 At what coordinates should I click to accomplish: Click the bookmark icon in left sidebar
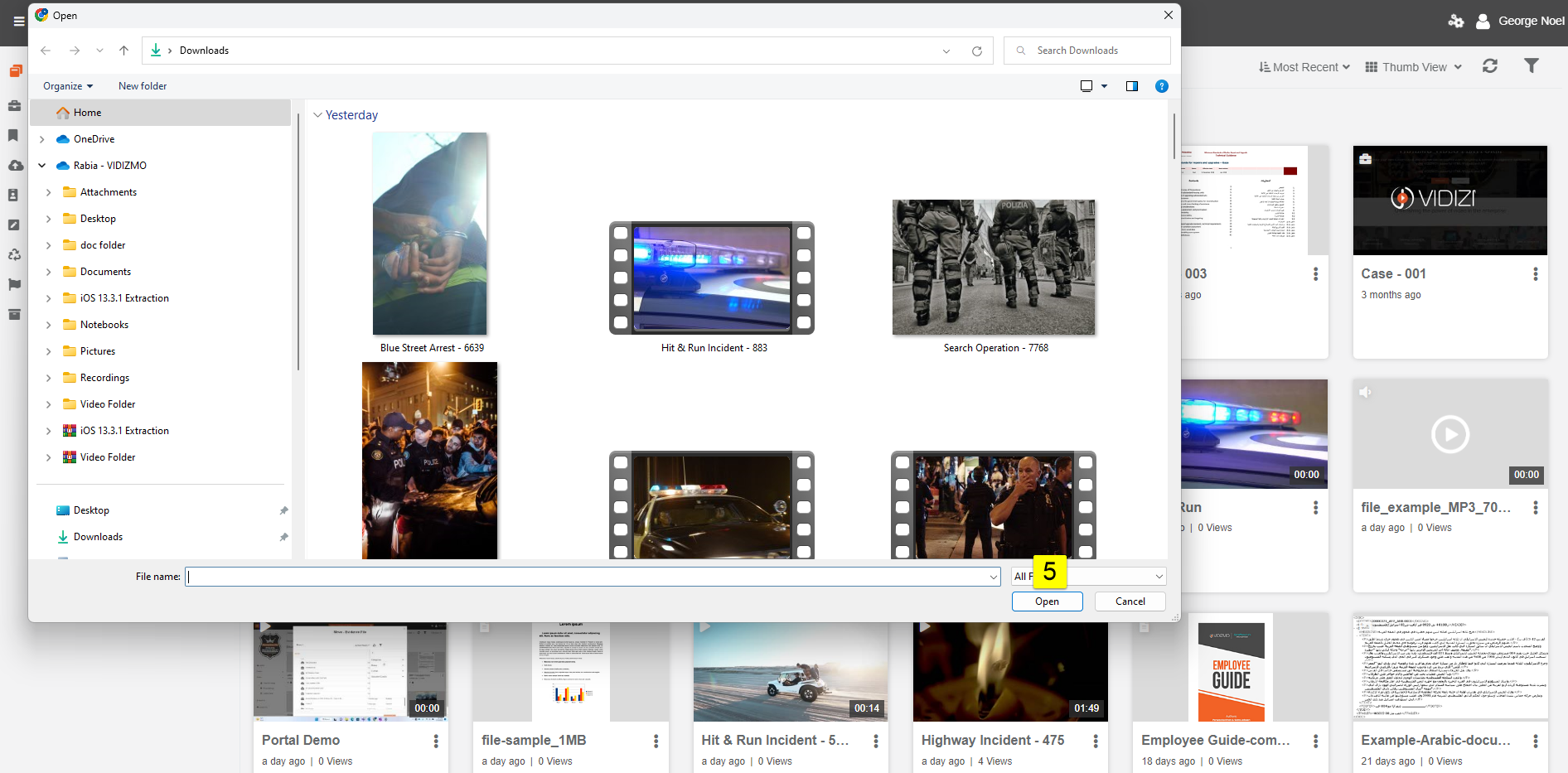pyautogui.click(x=13, y=135)
